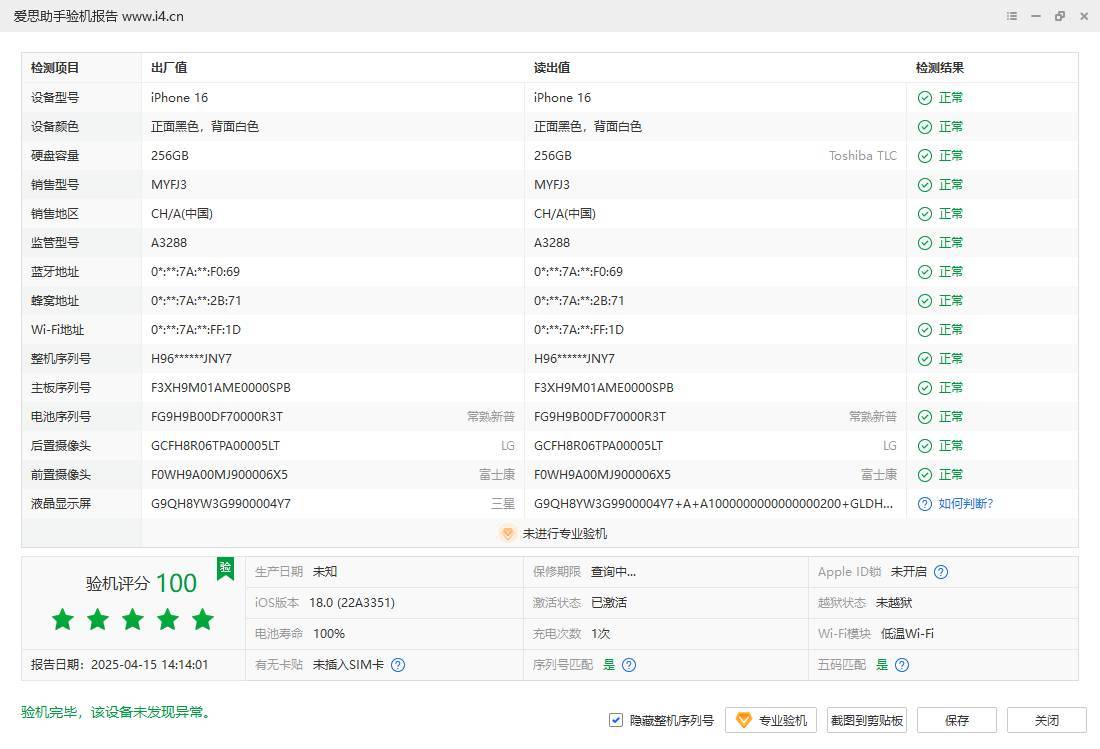Click the green check icon in 监管型号 row
The image size is (1100, 749).
point(925,243)
